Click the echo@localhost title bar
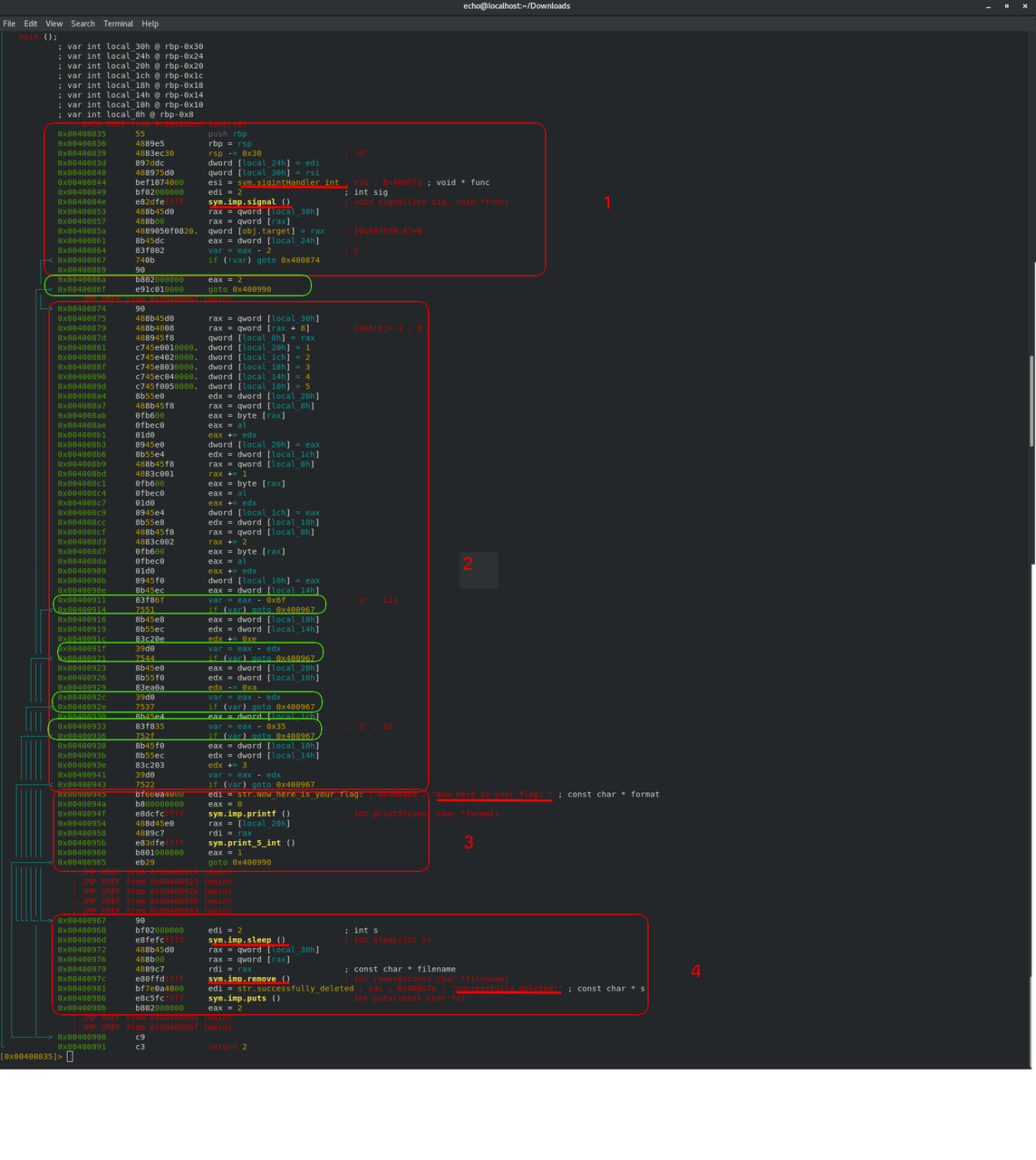 pyautogui.click(x=517, y=5)
